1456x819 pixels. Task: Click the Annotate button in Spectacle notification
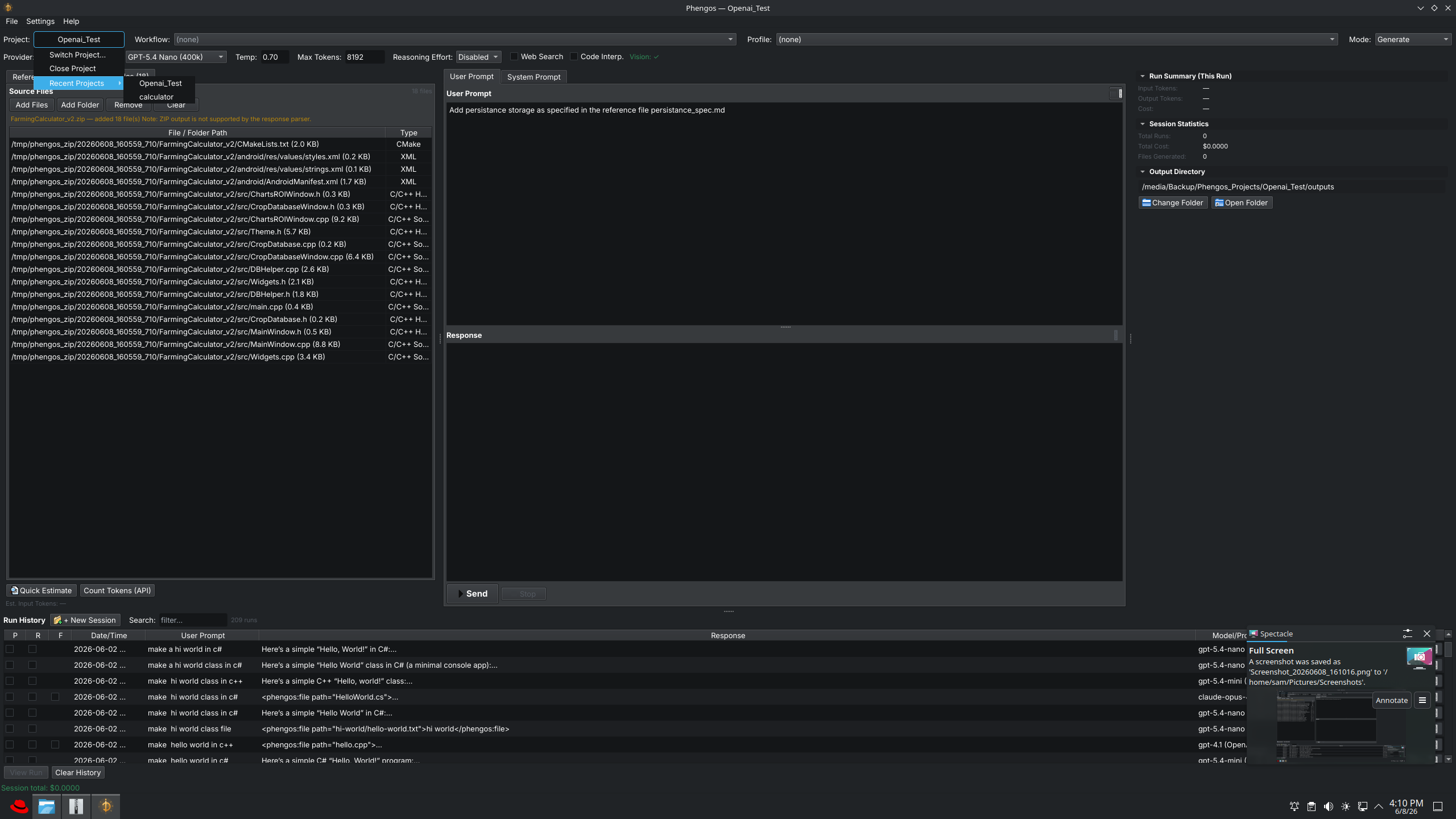1392,701
